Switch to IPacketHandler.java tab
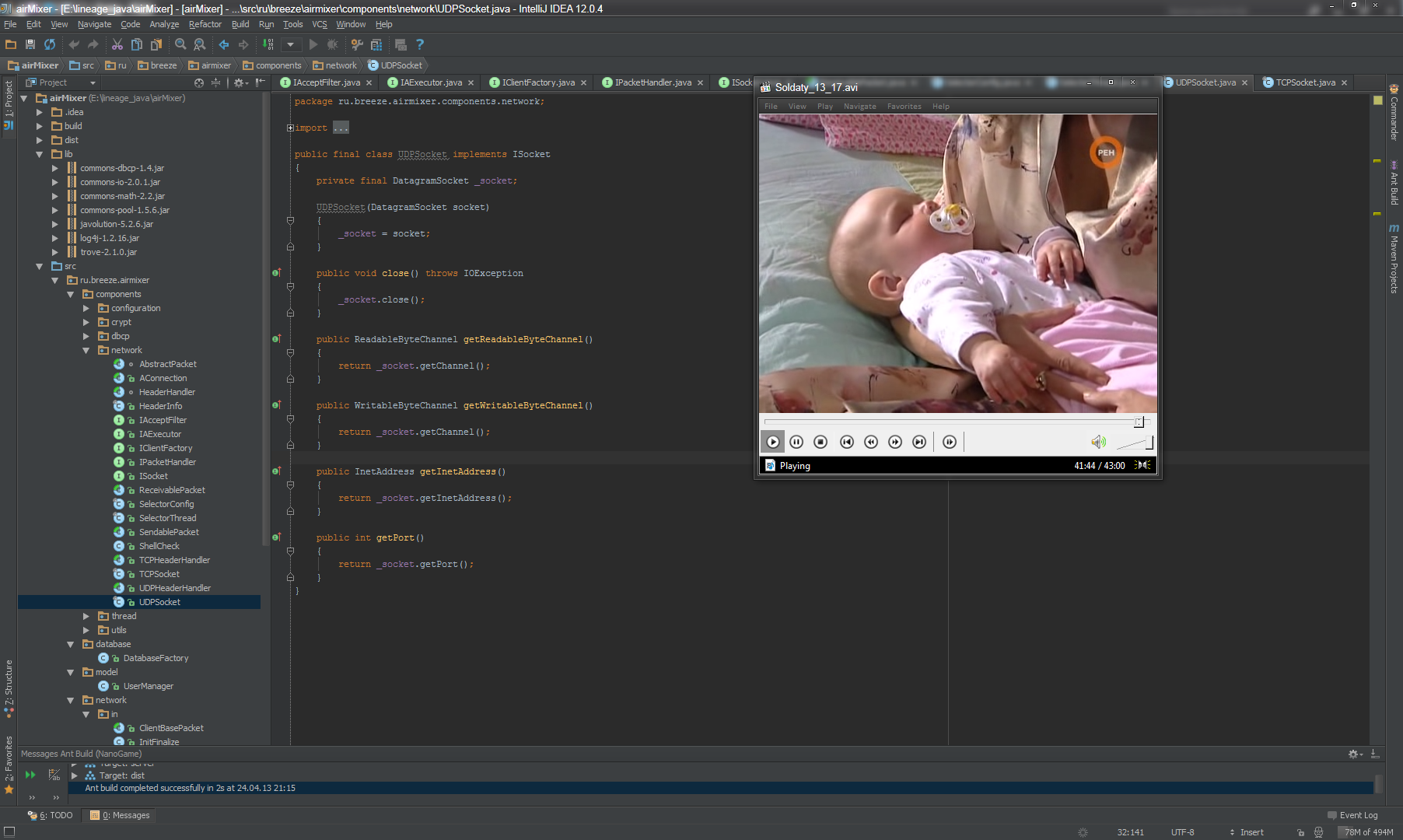The image size is (1403, 840). coord(653,82)
